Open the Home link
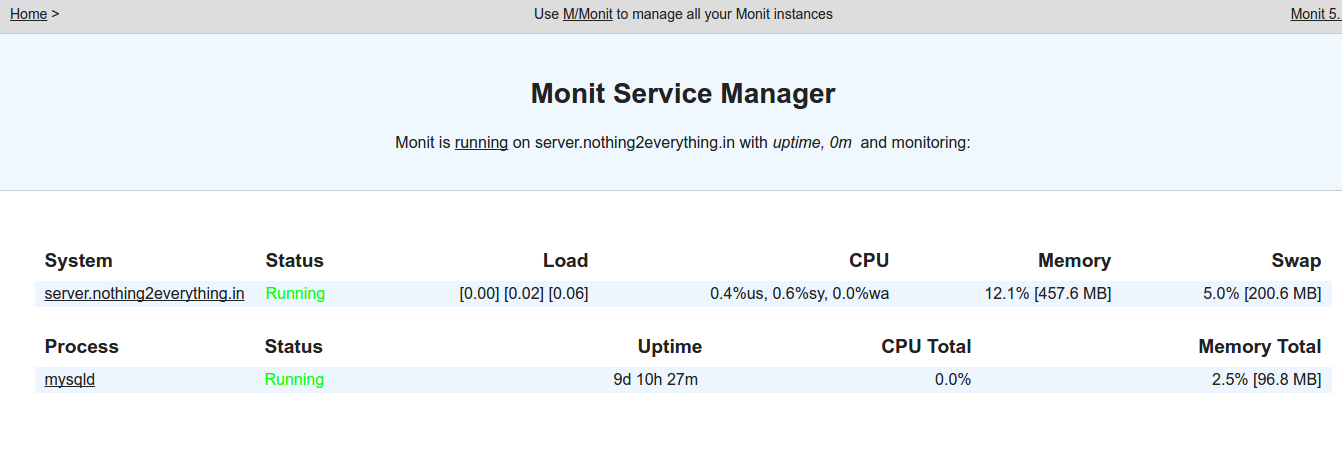The height and width of the screenshot is (452, 1342). [x=28, y=14]
